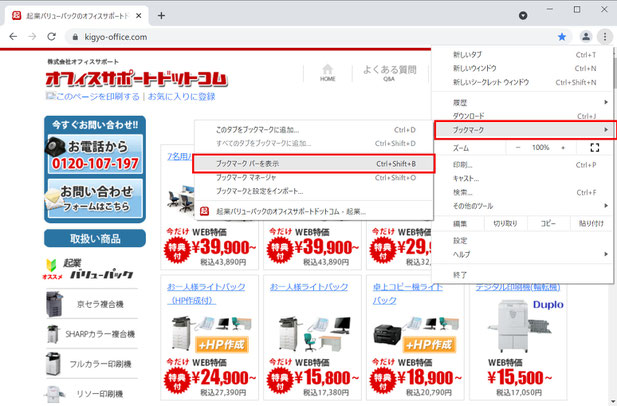Expand the ヘルプ submenu
Viewport: 617px width, 406px height.
pos(522,254)
